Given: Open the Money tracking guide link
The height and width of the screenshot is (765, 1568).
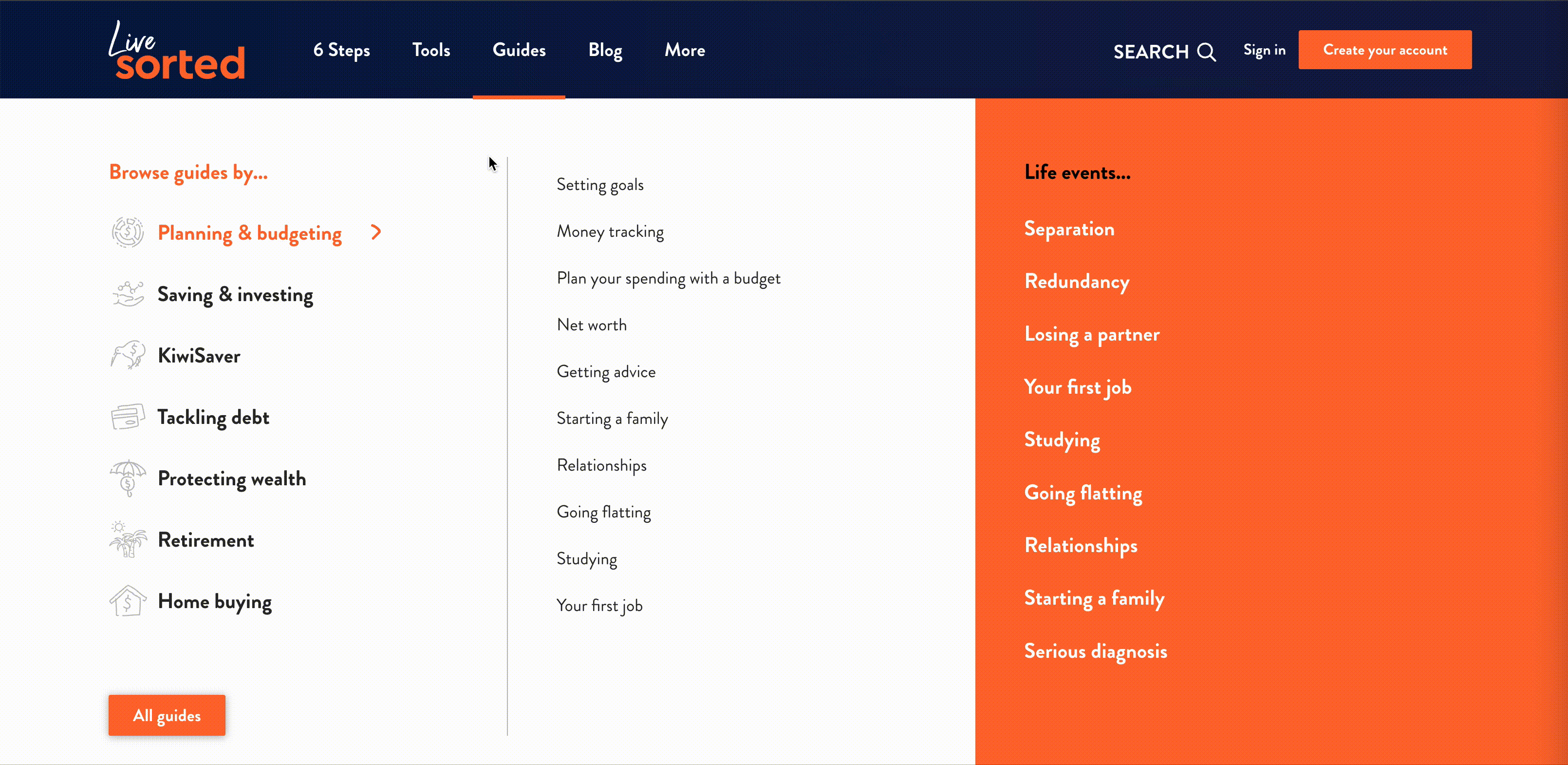Looking at the screenshot, I should coord(610,231).
